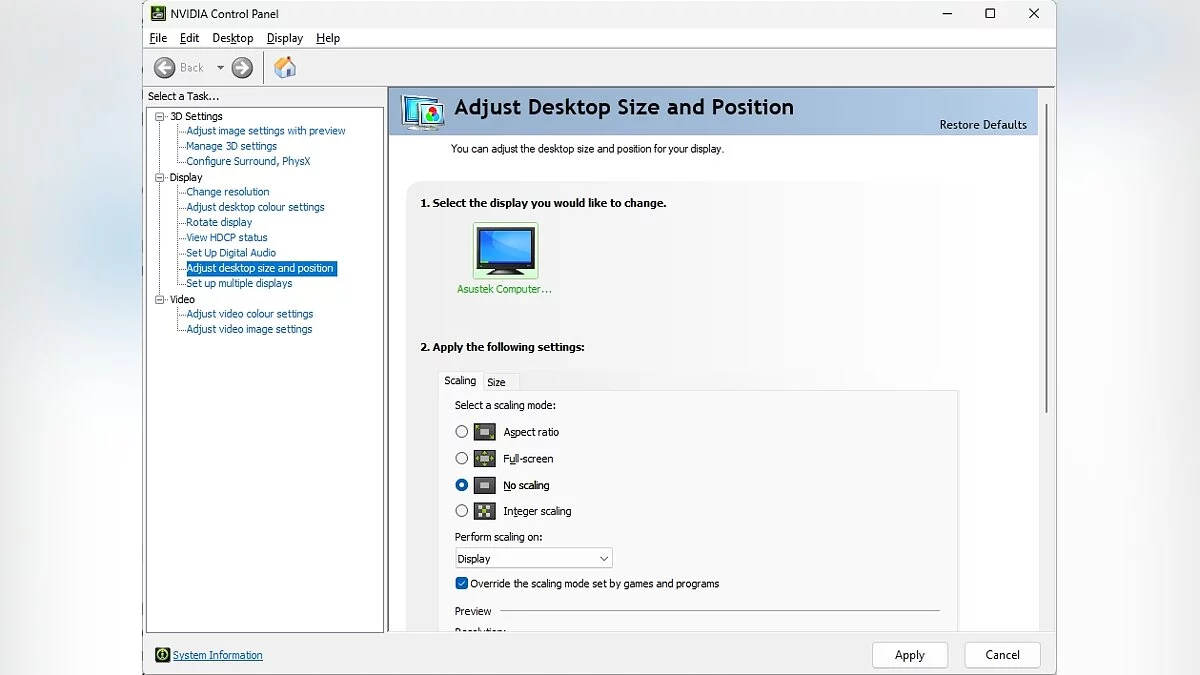Select the Integer scaling radio button

(x=461, y=511)
